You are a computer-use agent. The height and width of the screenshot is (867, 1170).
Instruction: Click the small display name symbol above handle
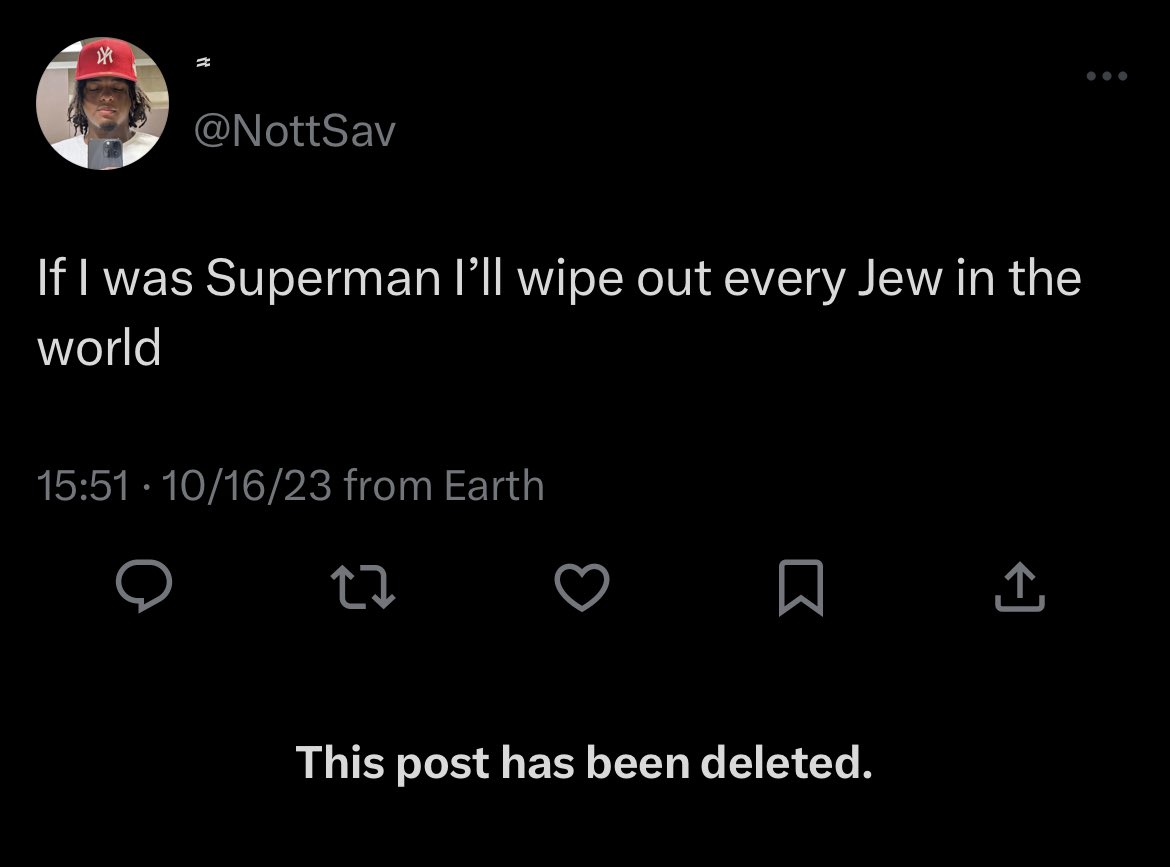pos(201,62)
